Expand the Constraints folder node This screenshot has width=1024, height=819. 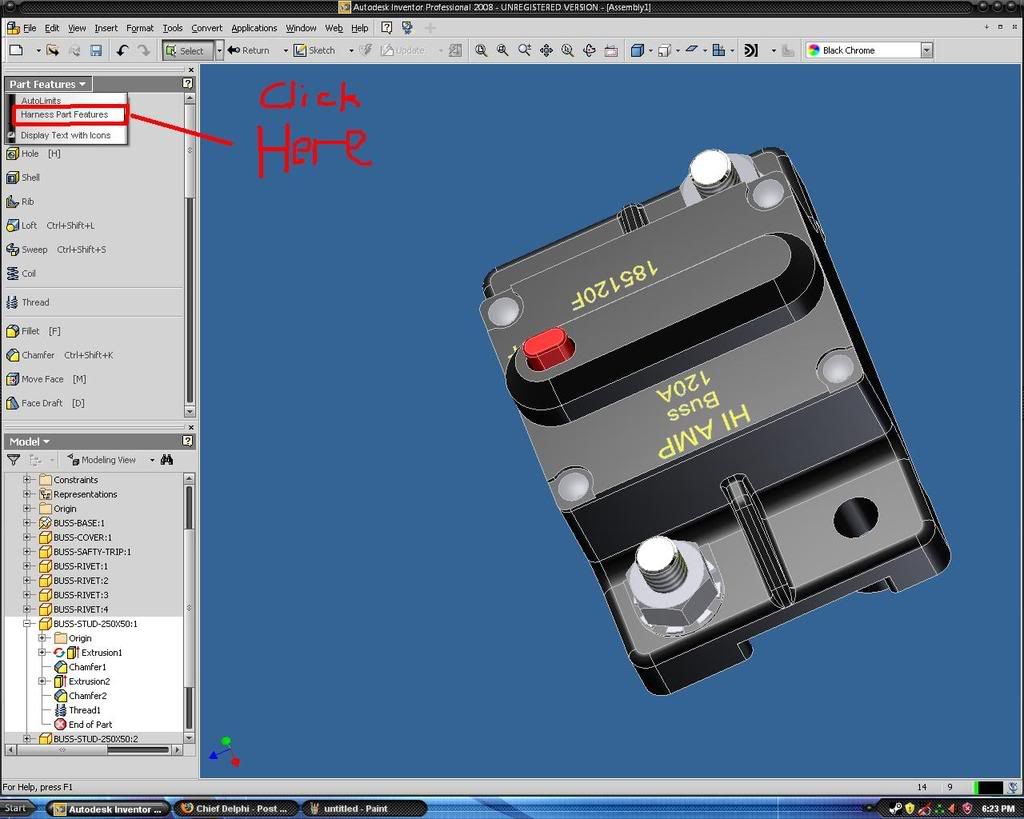[27, 479]
